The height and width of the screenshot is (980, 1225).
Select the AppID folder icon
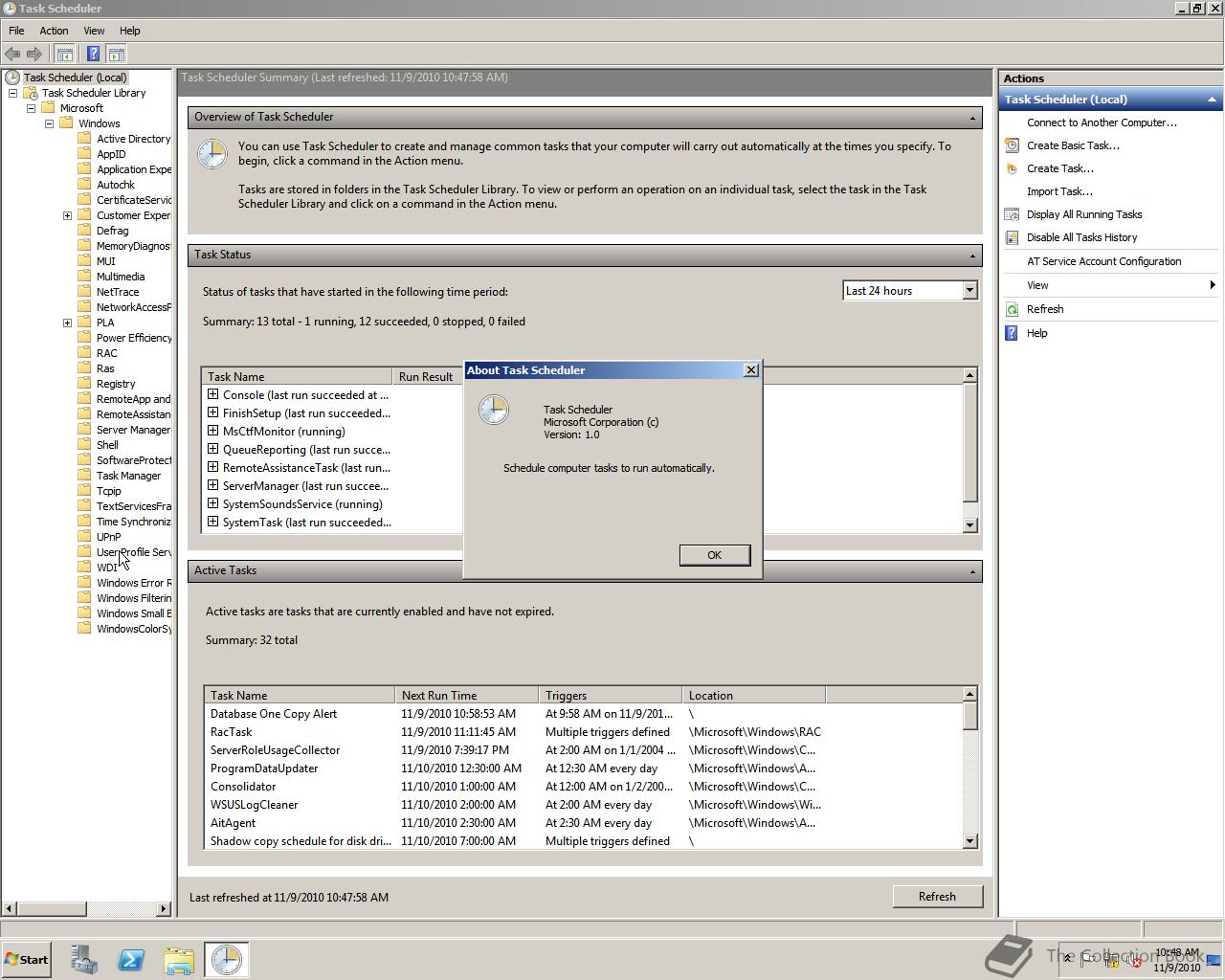[x=84, y=154]
